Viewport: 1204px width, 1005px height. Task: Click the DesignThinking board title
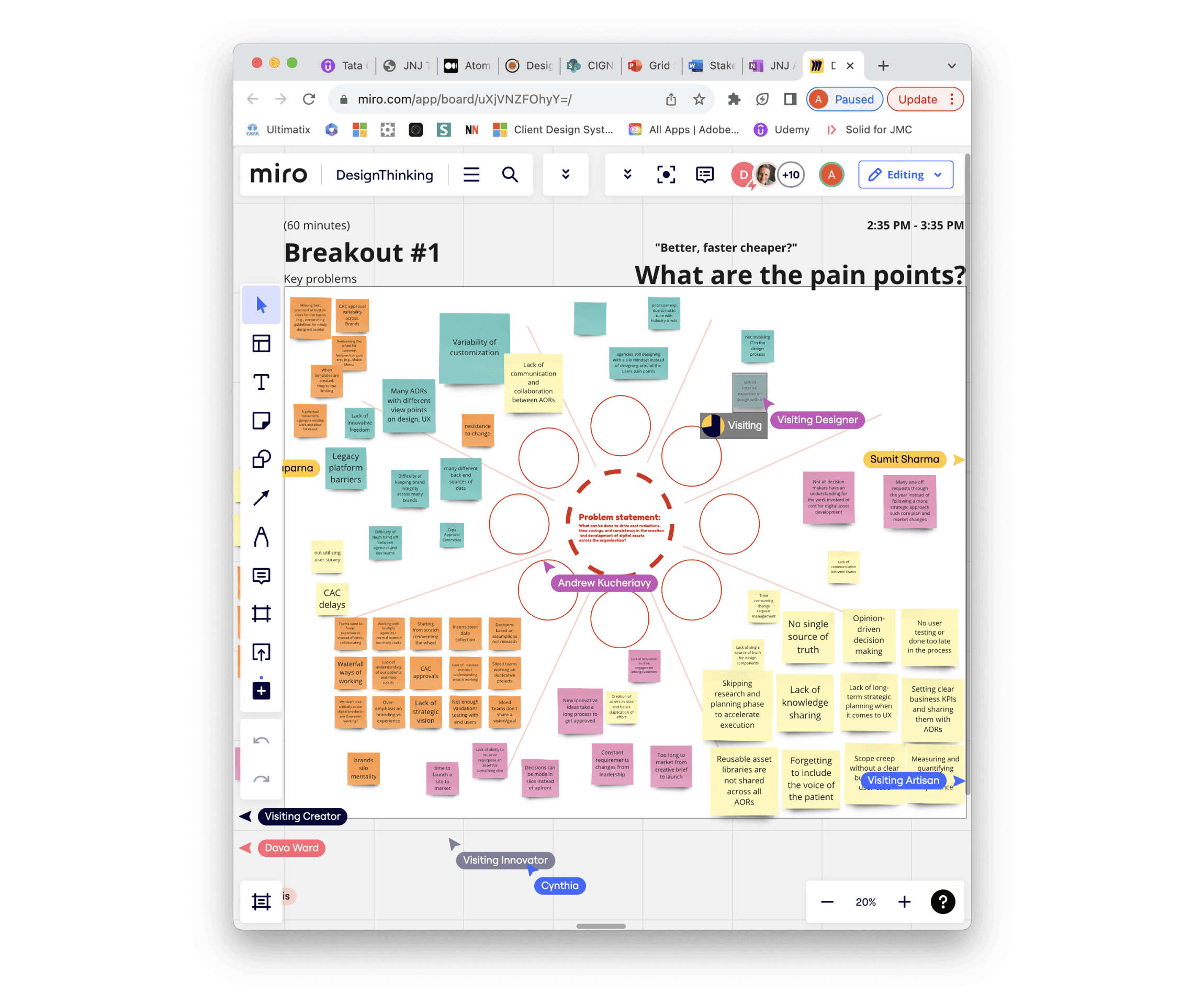coord(384,175)
